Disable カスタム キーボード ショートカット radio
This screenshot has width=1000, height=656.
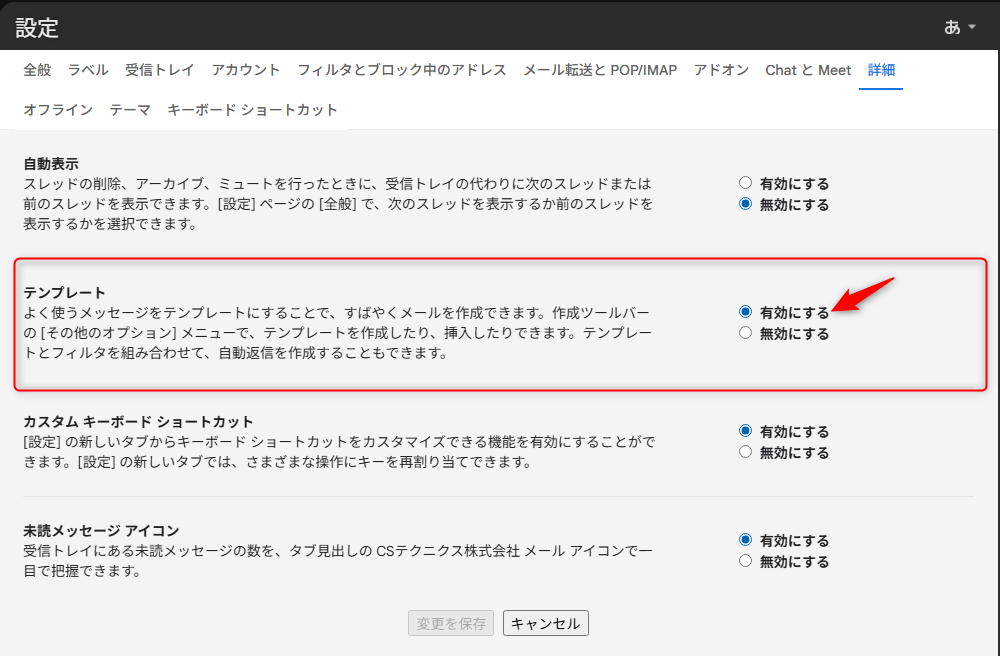[745, 452]
